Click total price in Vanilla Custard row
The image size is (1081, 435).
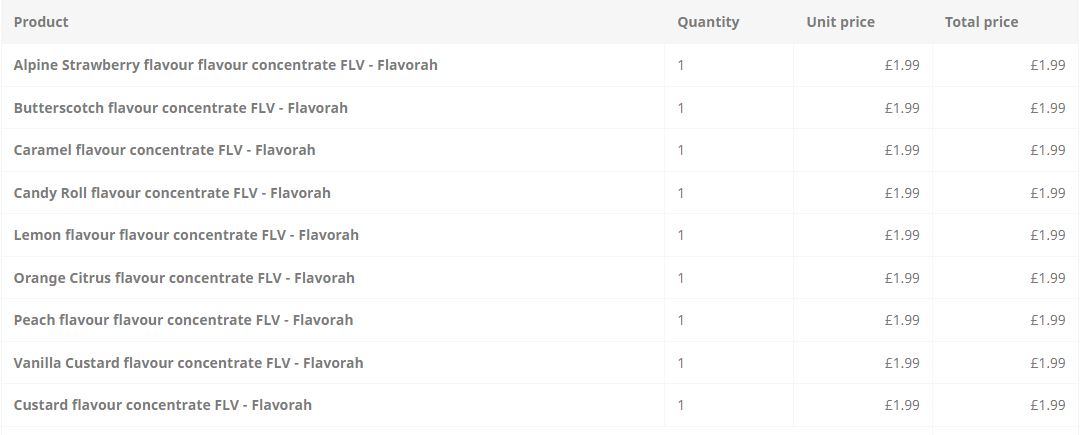coord(1048,363)
